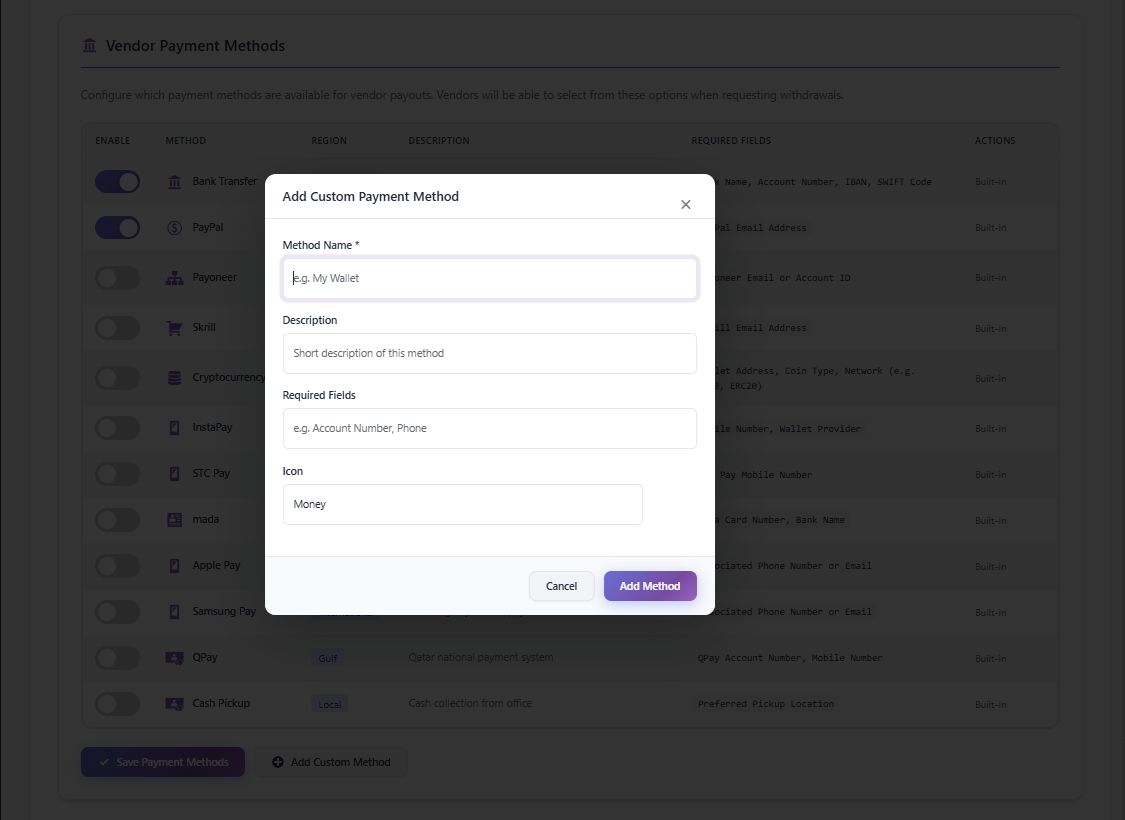Viewport: 1125px width, 820px height.
Task: Click the Payoneer hierarchy icon
Action: 175,278
